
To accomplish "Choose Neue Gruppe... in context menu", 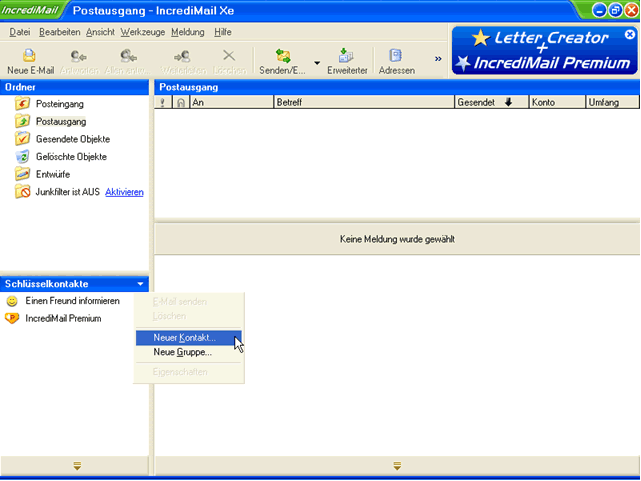I will coord(188,352).
